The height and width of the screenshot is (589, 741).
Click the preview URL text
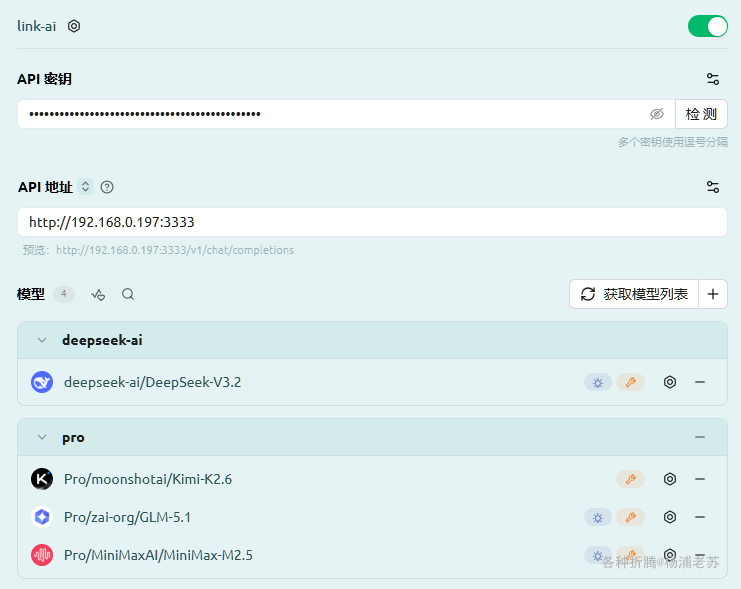(x=175, y=250)
